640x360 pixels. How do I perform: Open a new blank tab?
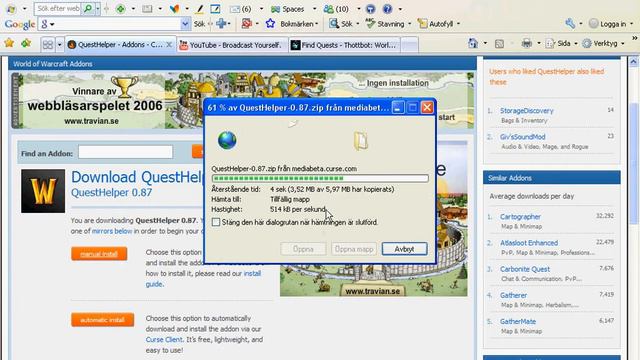[x=409, y=45]
